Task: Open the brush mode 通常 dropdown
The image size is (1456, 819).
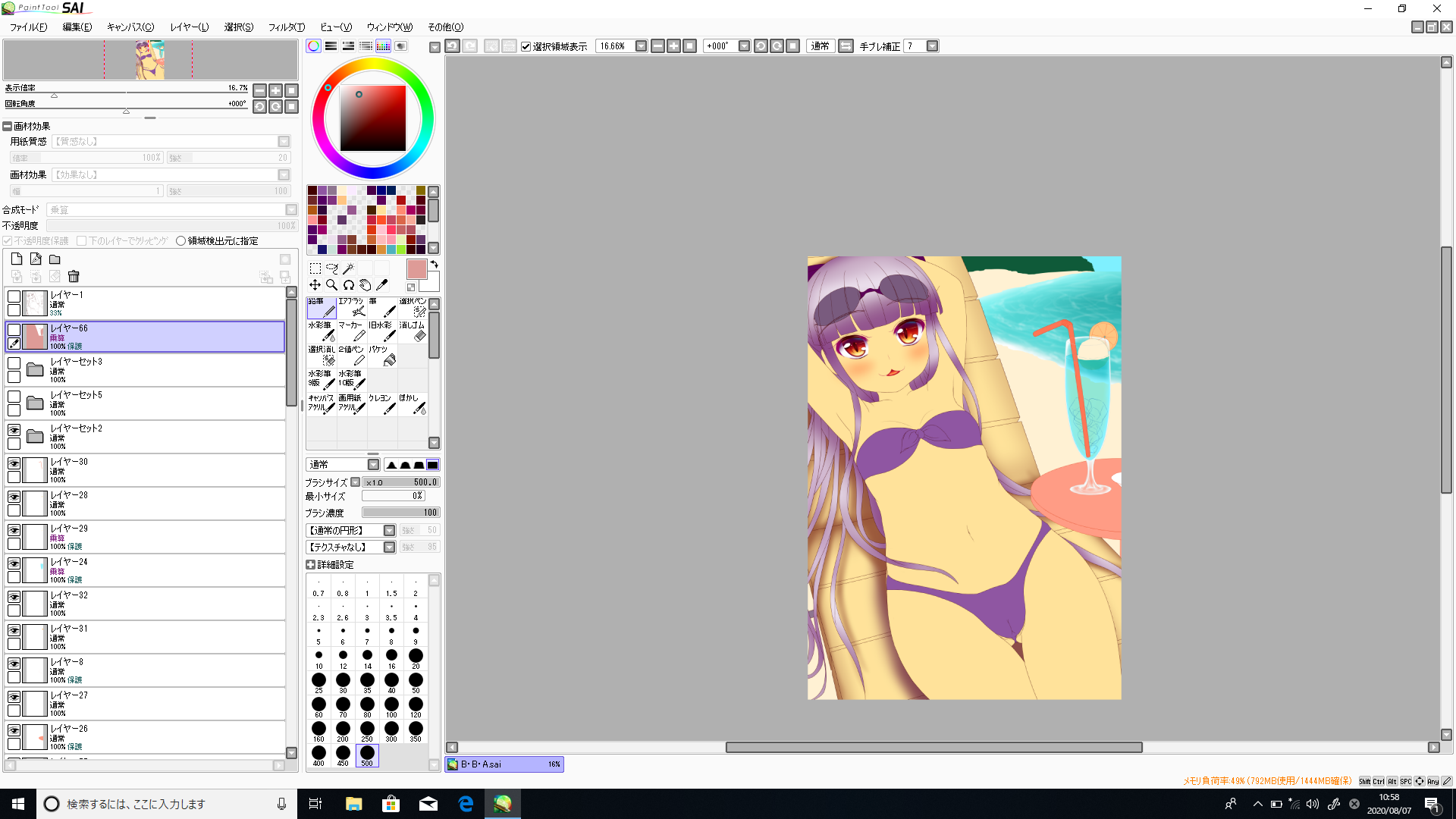Action: point(373,465)
